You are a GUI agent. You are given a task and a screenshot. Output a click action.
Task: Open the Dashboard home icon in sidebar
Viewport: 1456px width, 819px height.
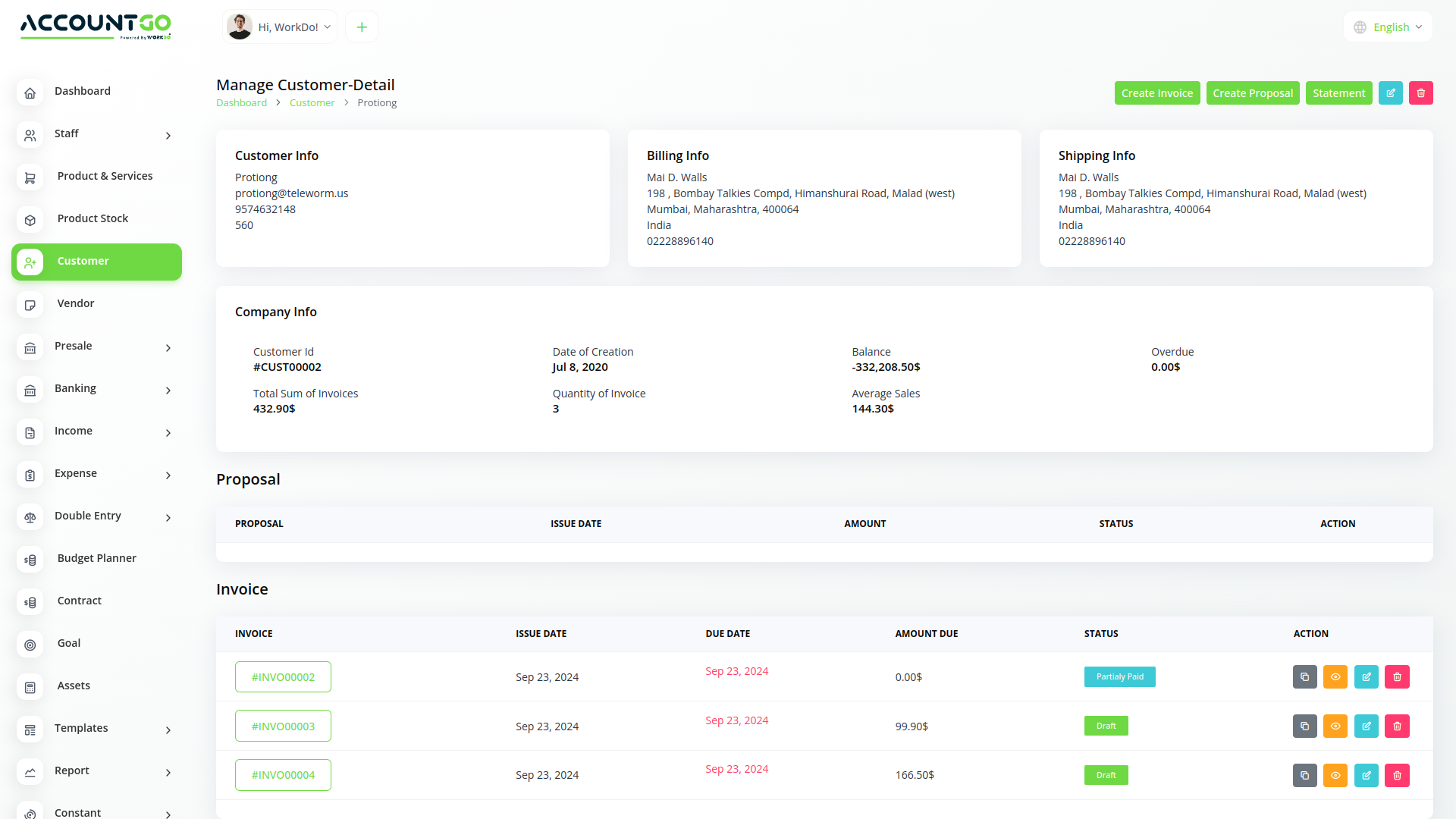30,93
